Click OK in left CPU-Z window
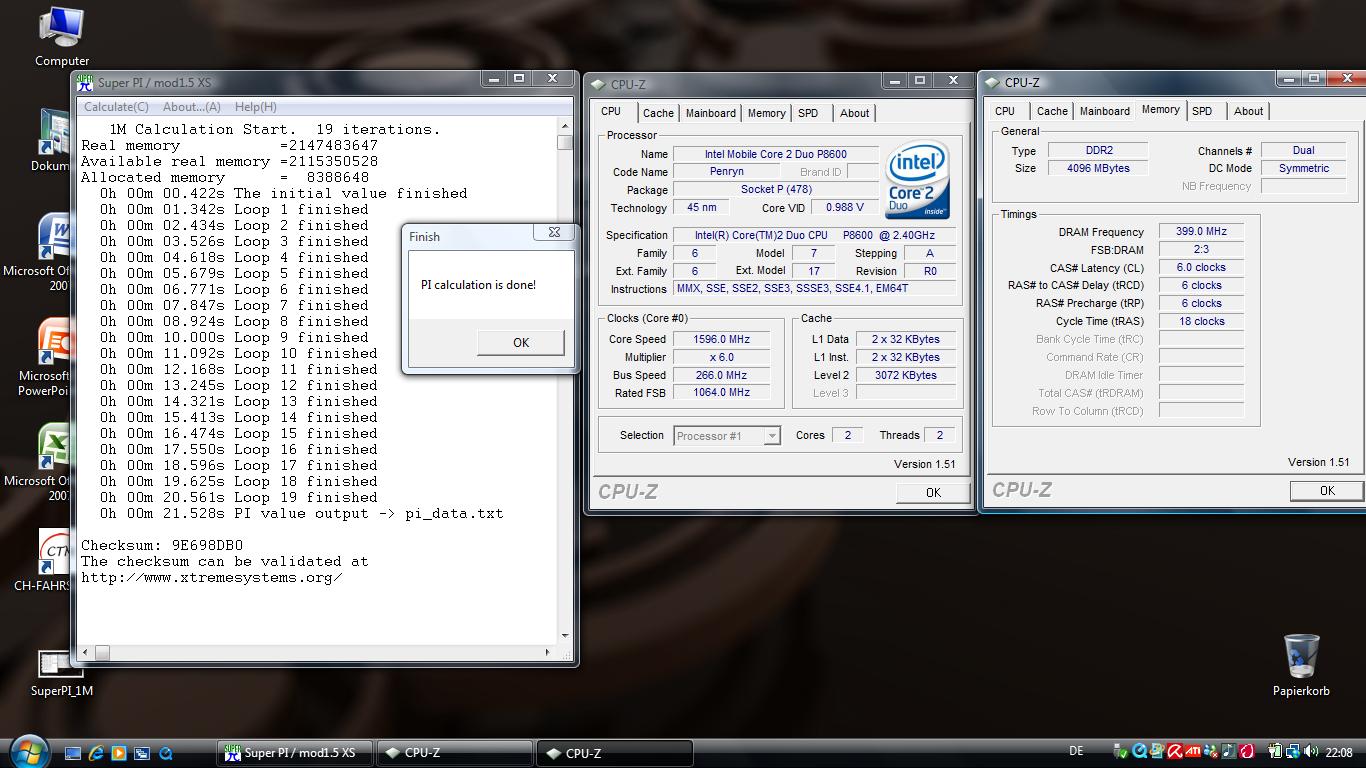This screenshot has height=768, width=1366. tap(933, 492)
